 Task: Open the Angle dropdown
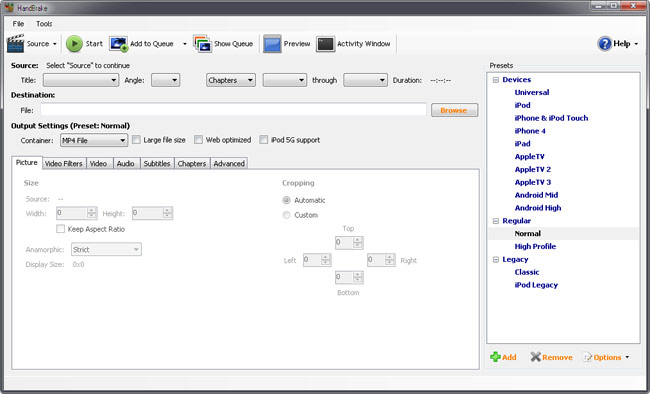coord(165,80)
